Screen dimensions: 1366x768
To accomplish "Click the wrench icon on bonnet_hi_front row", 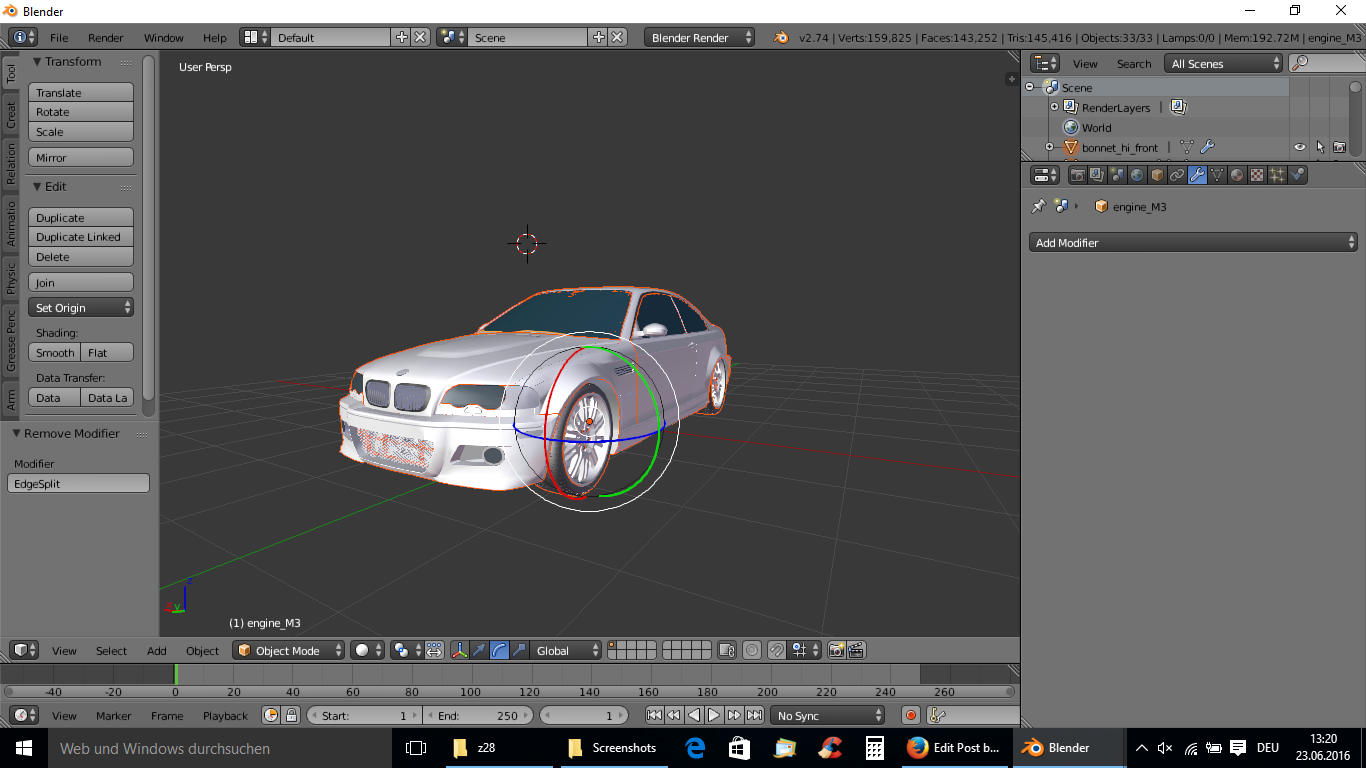I will (x=1207, y=147).
